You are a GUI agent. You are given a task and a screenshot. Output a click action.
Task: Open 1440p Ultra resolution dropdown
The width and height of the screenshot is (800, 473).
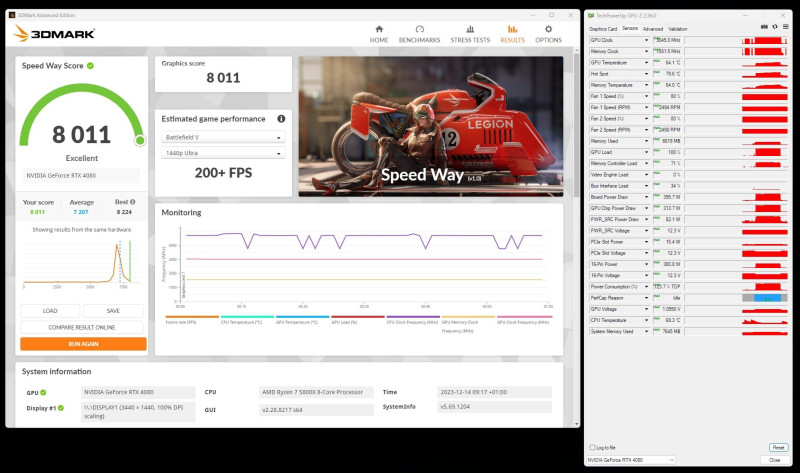pyautogui.click(x=223, y=153)
